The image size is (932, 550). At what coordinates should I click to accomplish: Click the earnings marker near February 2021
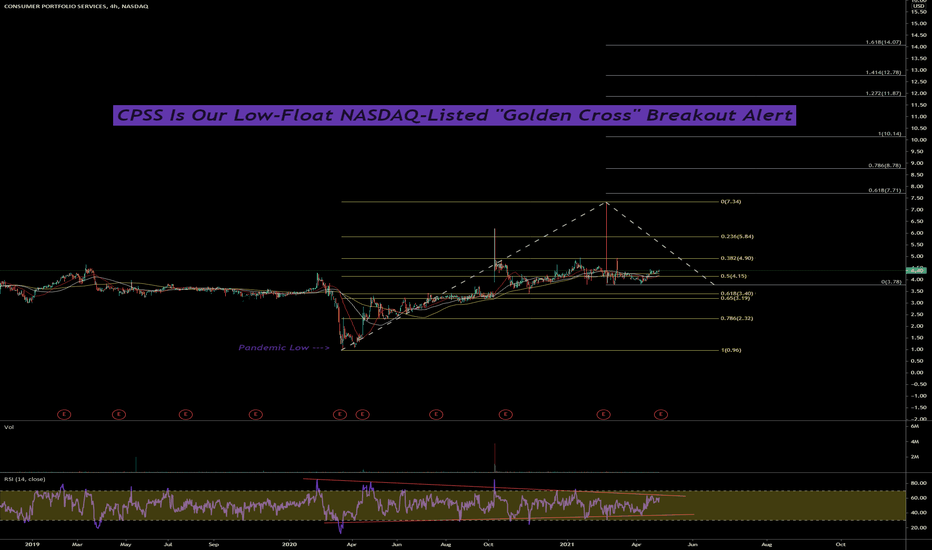(x=604, y=414)
